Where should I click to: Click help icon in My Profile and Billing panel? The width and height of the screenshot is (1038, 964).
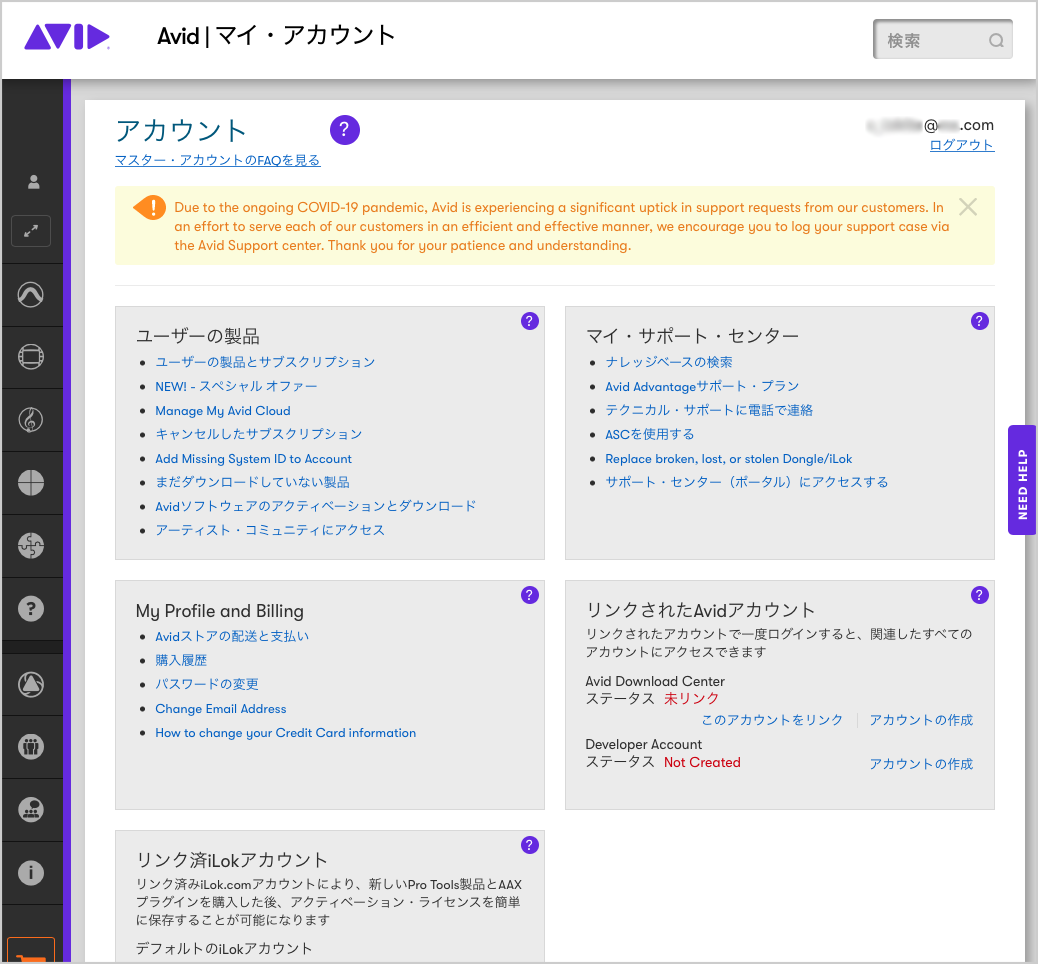click(530, 595)
